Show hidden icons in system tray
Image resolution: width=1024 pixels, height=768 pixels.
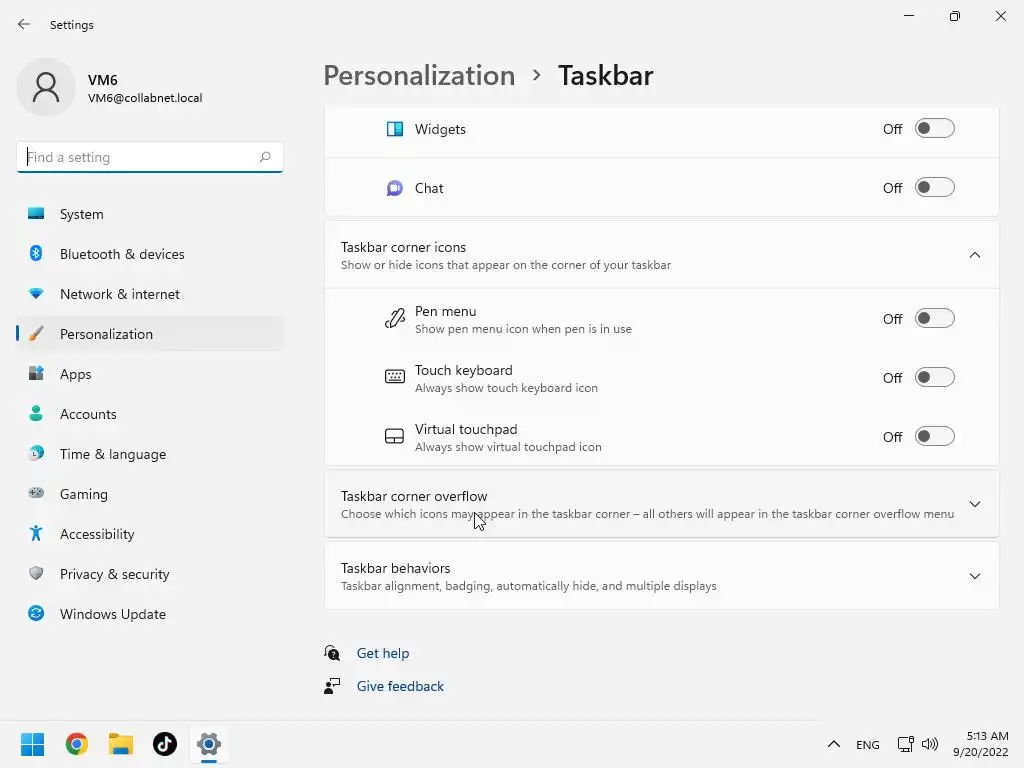(833, 744)
